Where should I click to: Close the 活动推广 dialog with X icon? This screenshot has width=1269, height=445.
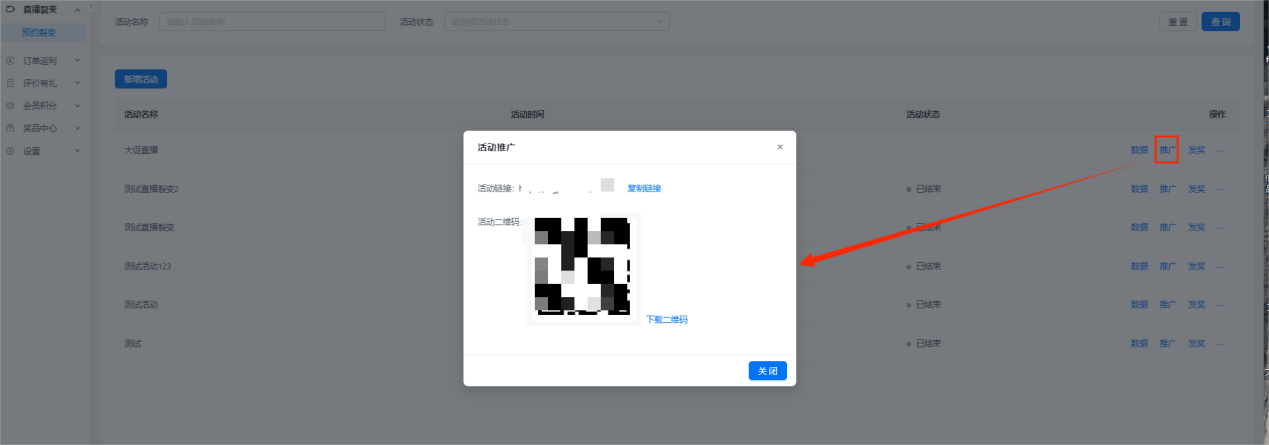click(x=780, y=147)
